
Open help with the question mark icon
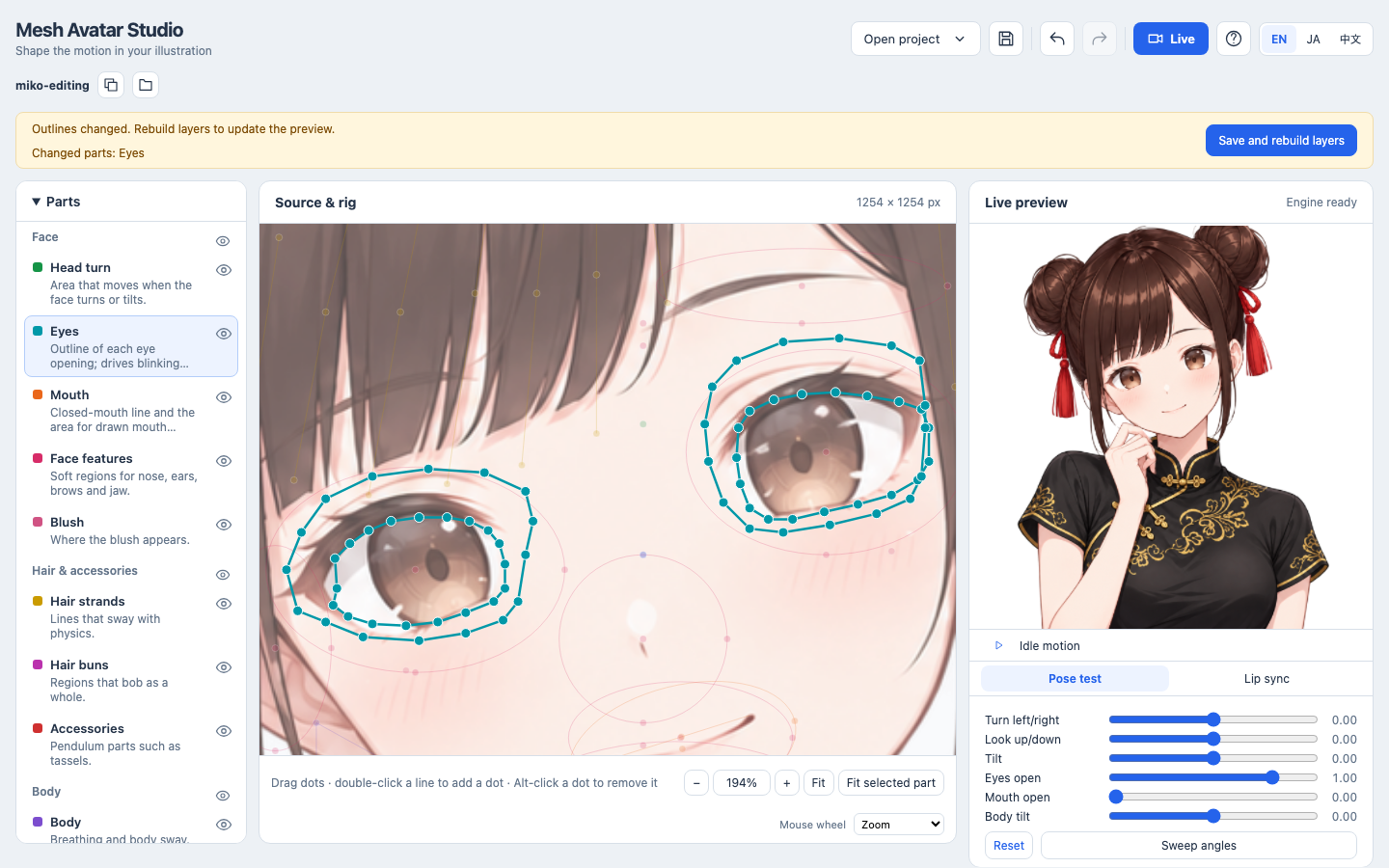click(1234, 39)
